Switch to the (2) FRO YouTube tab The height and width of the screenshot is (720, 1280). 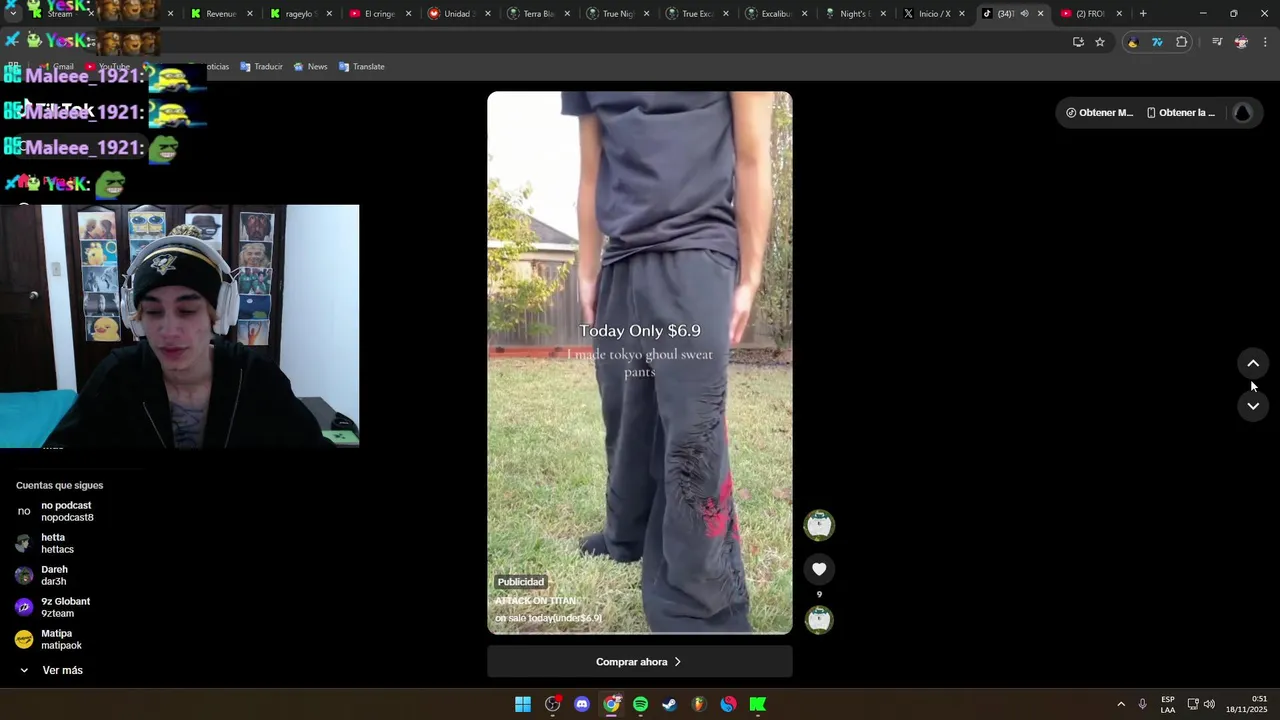pyautogui.click(x=1090, y=14)
